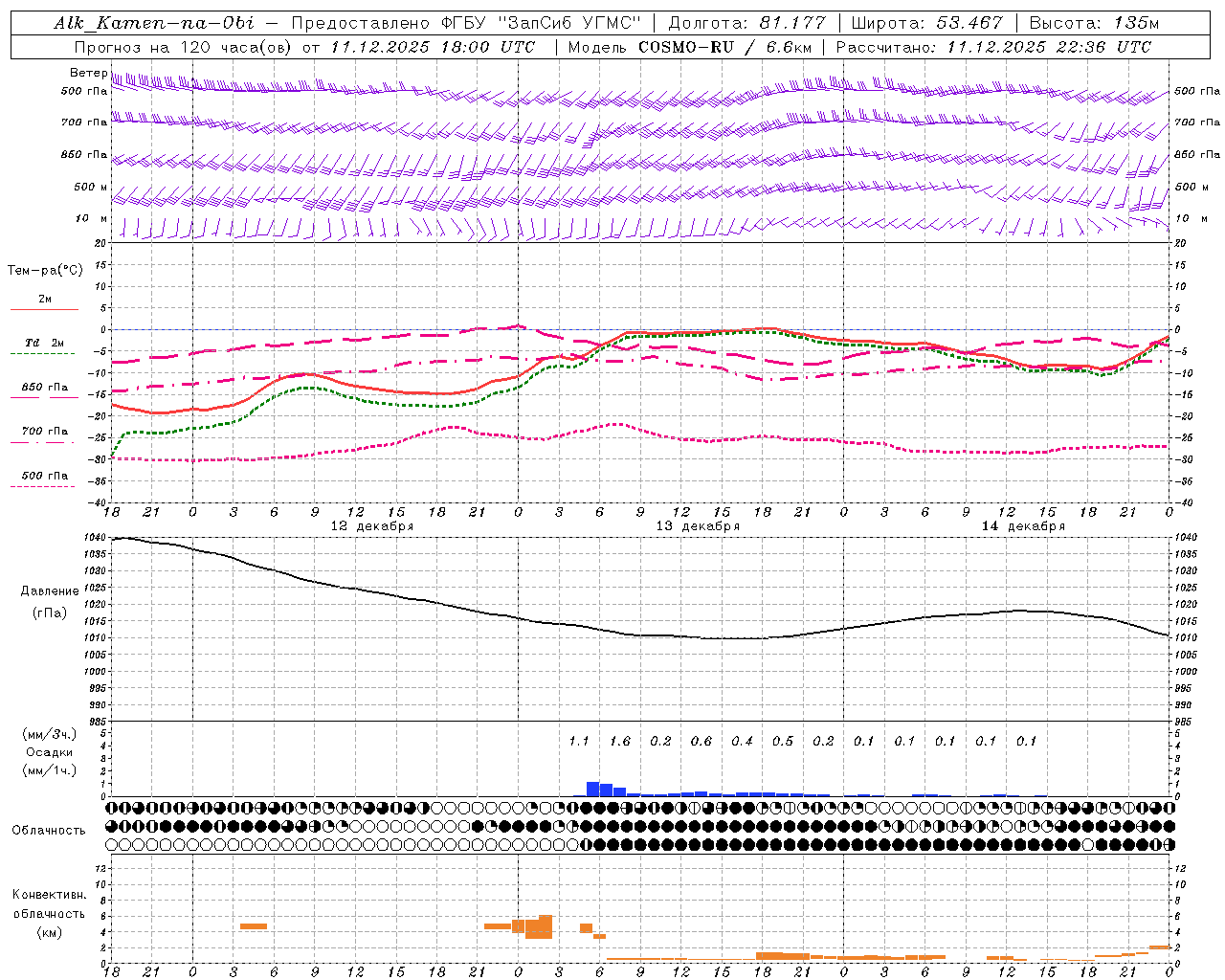The width and height of the screenshot is (1225, 980).
Task: Click the (мм/3ч.) precipitation unit label
Action: click(50, 734)
